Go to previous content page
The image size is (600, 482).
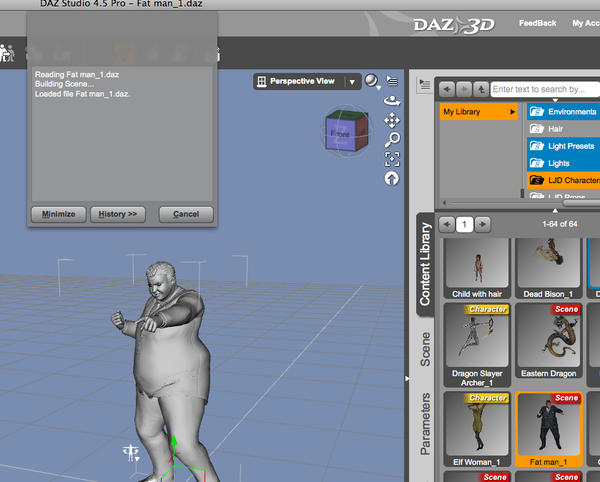447,224
